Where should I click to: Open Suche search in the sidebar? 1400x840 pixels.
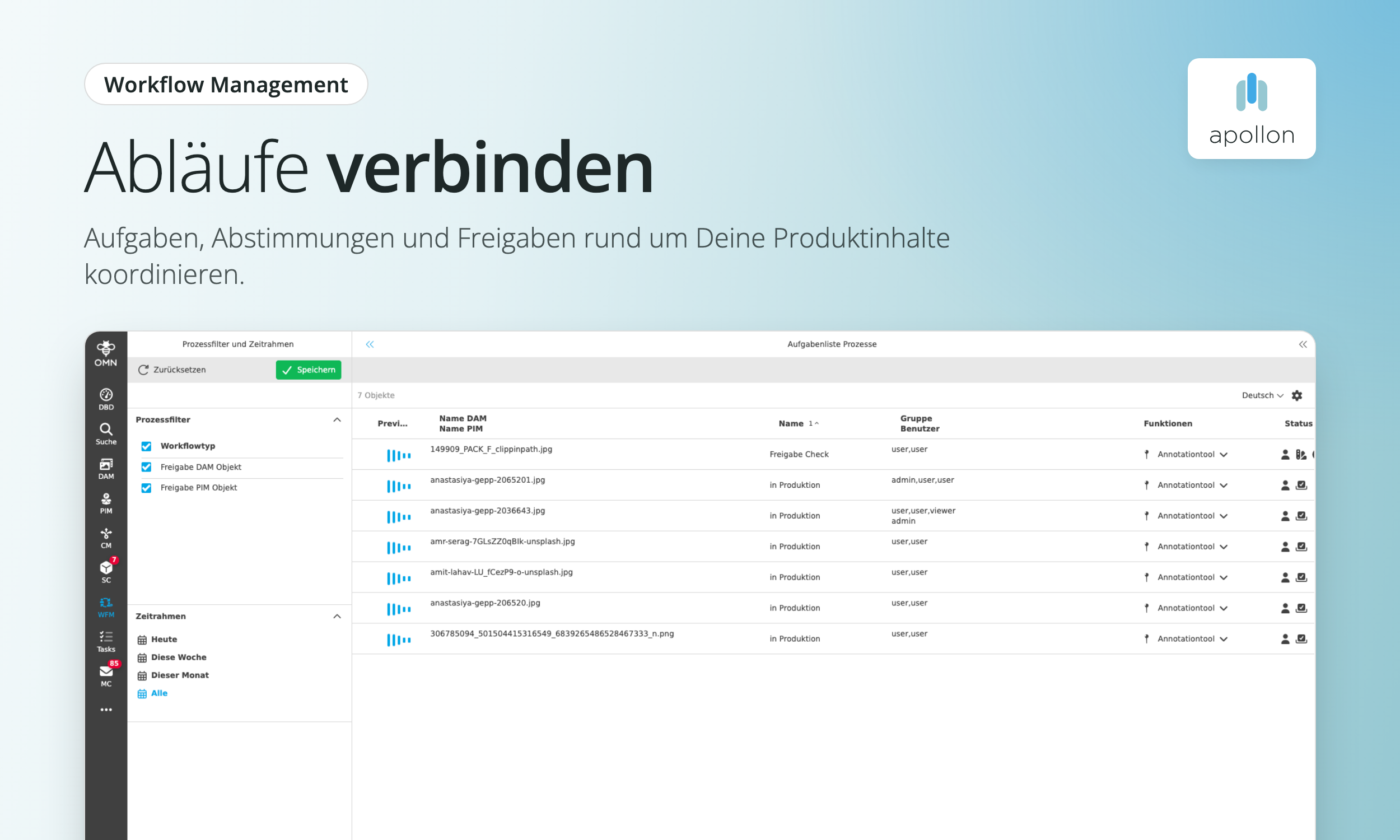pos(106,433)
